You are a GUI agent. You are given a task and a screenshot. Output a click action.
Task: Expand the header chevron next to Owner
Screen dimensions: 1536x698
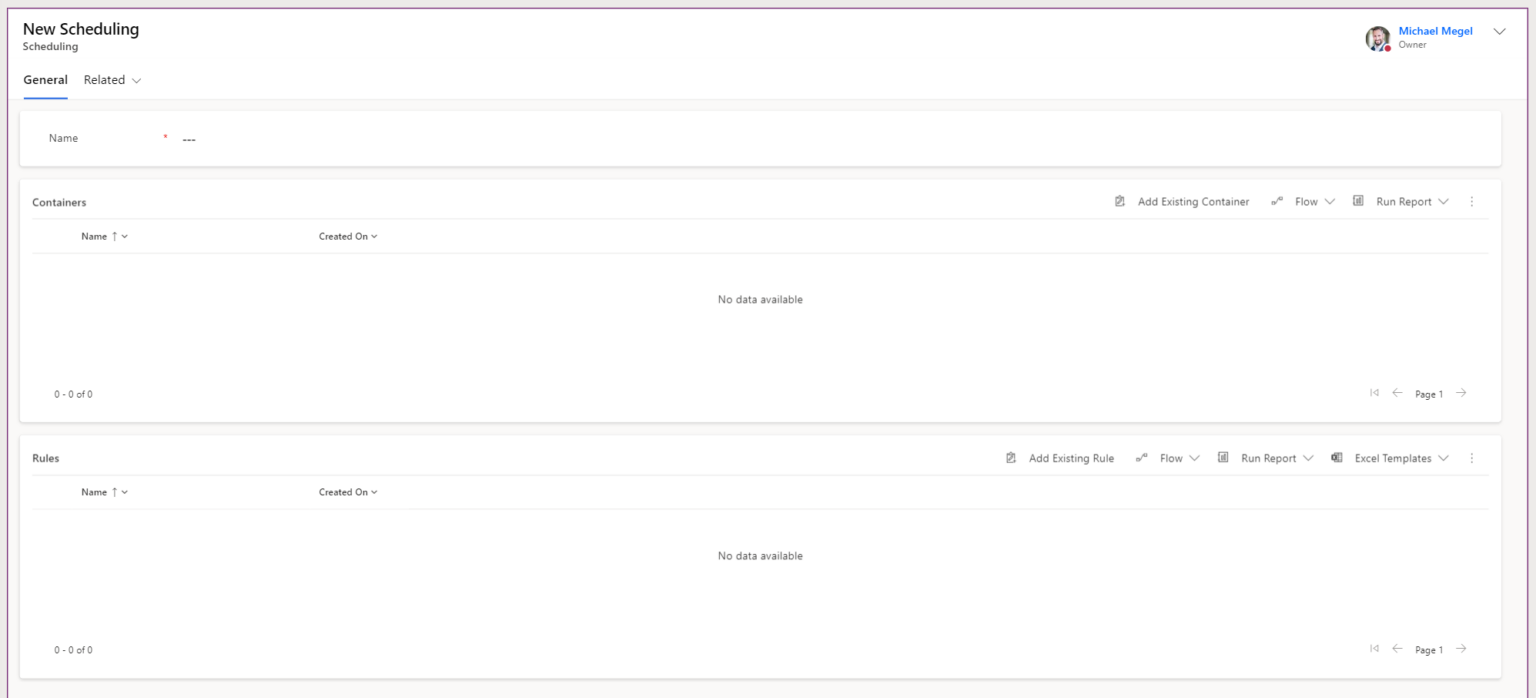(1499, 32)
